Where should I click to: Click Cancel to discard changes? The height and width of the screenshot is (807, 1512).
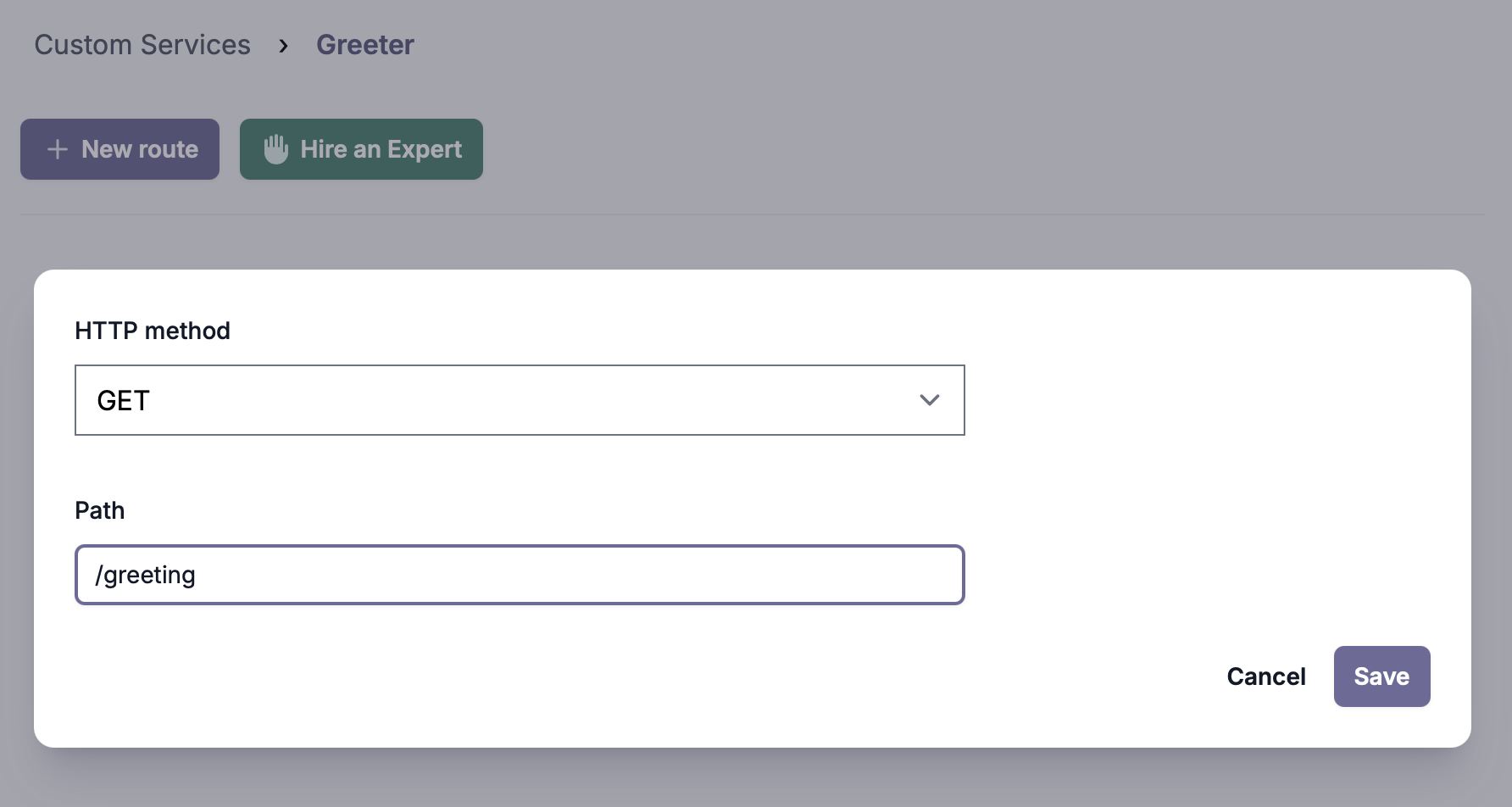[x=1265, y=676]
